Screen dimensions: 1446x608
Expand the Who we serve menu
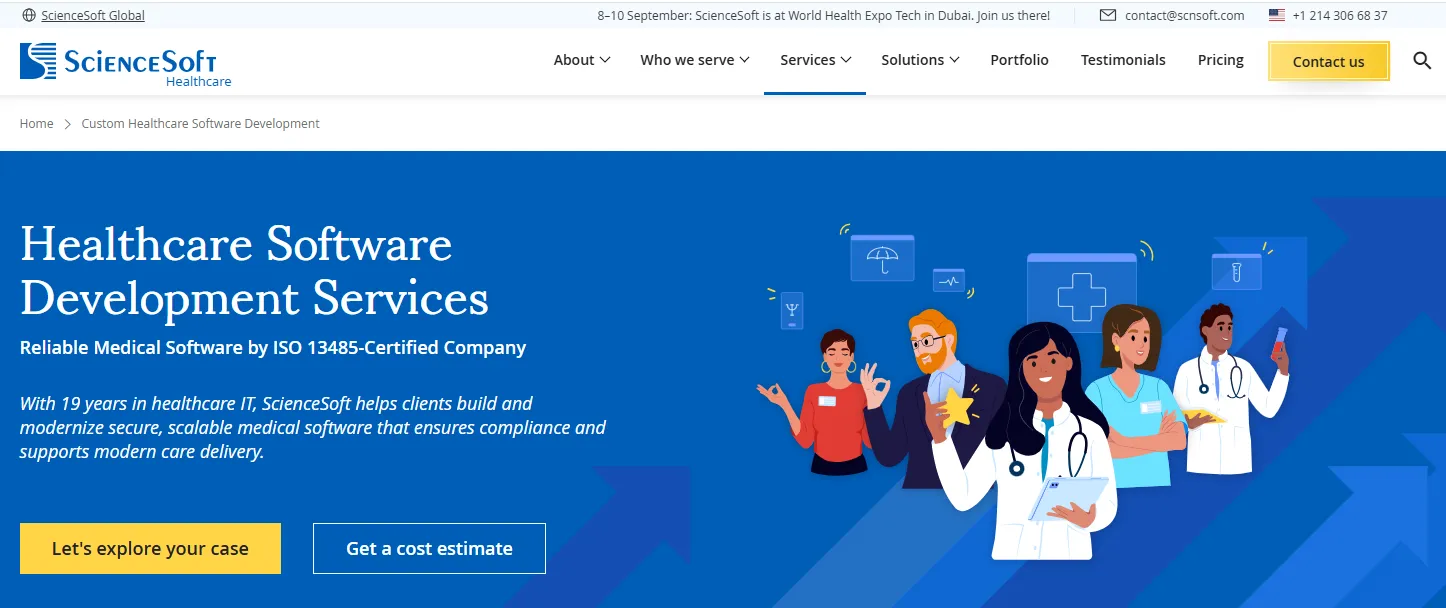coord(694,60)
